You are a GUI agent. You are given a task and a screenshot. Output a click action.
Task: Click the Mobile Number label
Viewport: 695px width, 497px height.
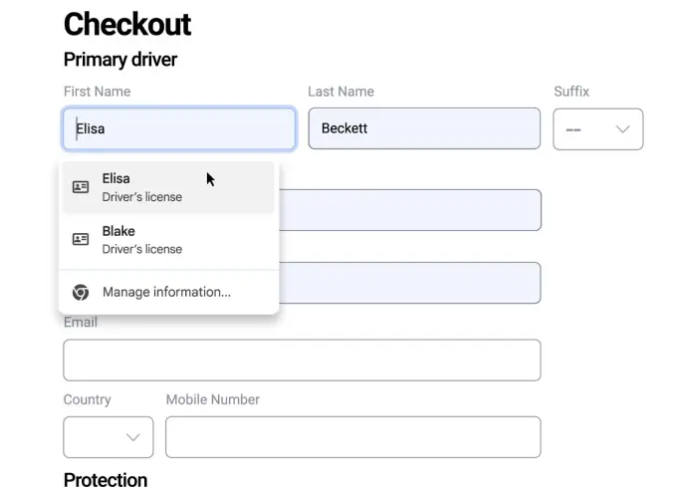pyautogui.click(x=212, y=399)
